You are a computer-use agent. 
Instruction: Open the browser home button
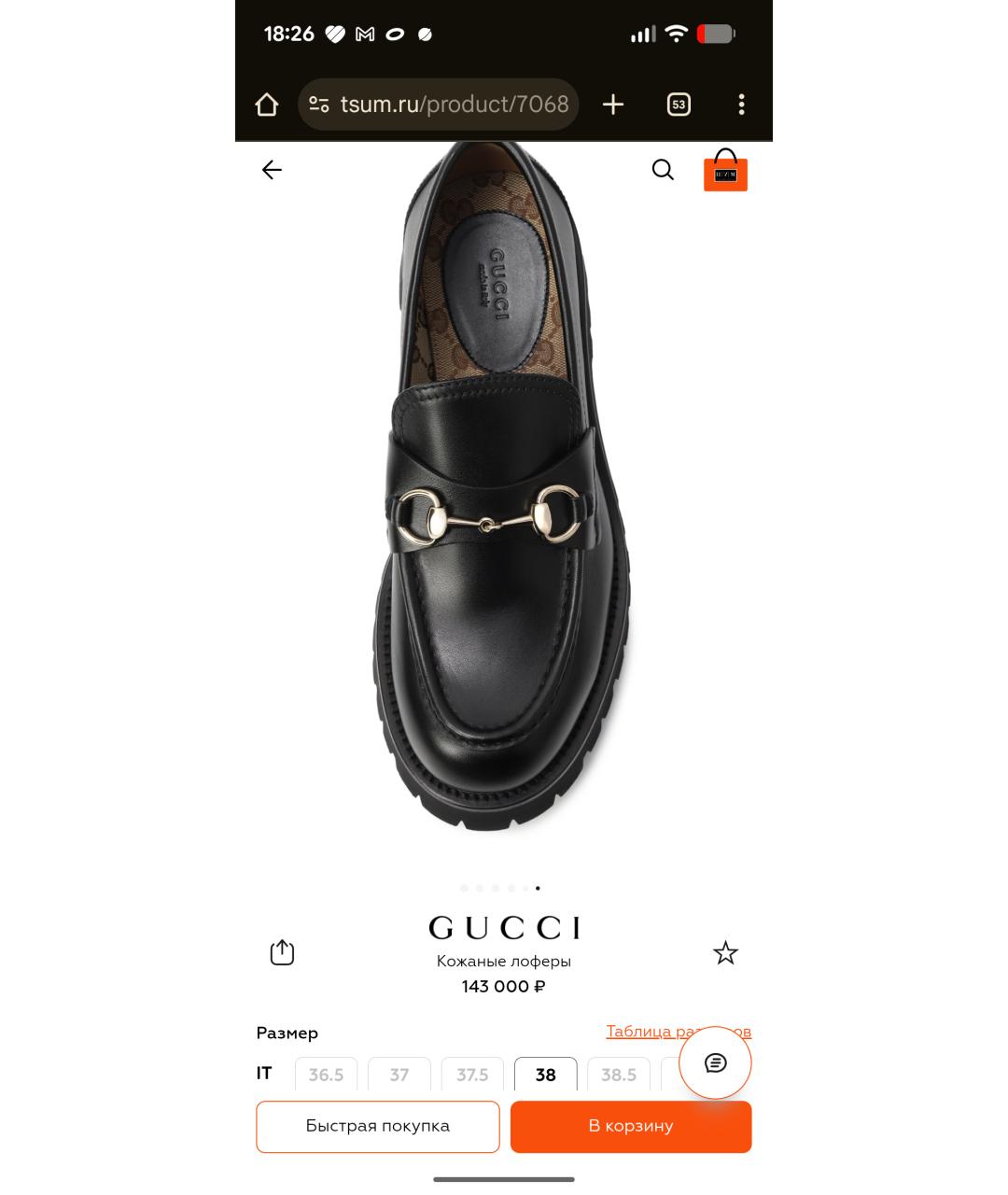coord(266,105)
